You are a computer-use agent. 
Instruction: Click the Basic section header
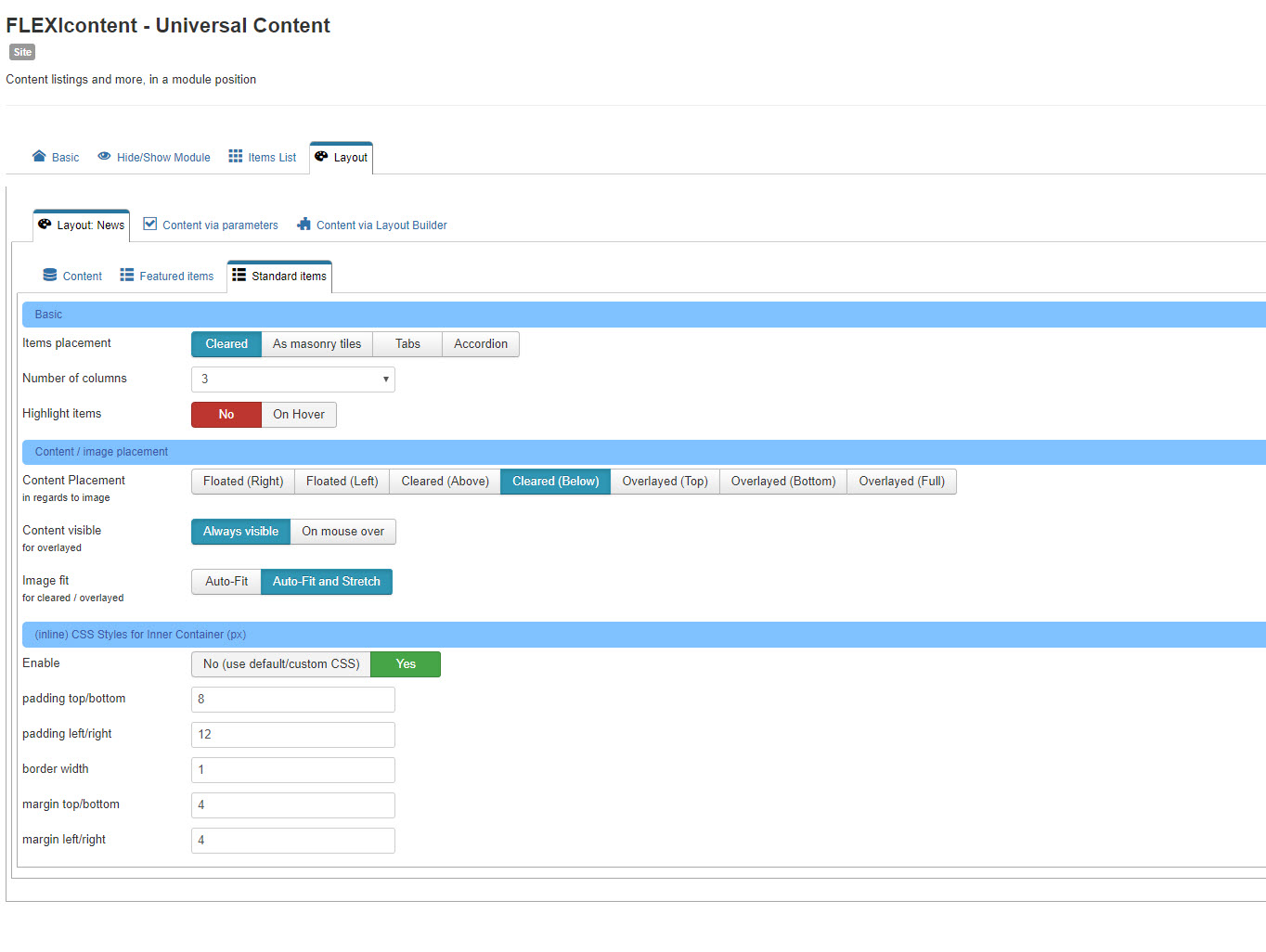[644, 315]
